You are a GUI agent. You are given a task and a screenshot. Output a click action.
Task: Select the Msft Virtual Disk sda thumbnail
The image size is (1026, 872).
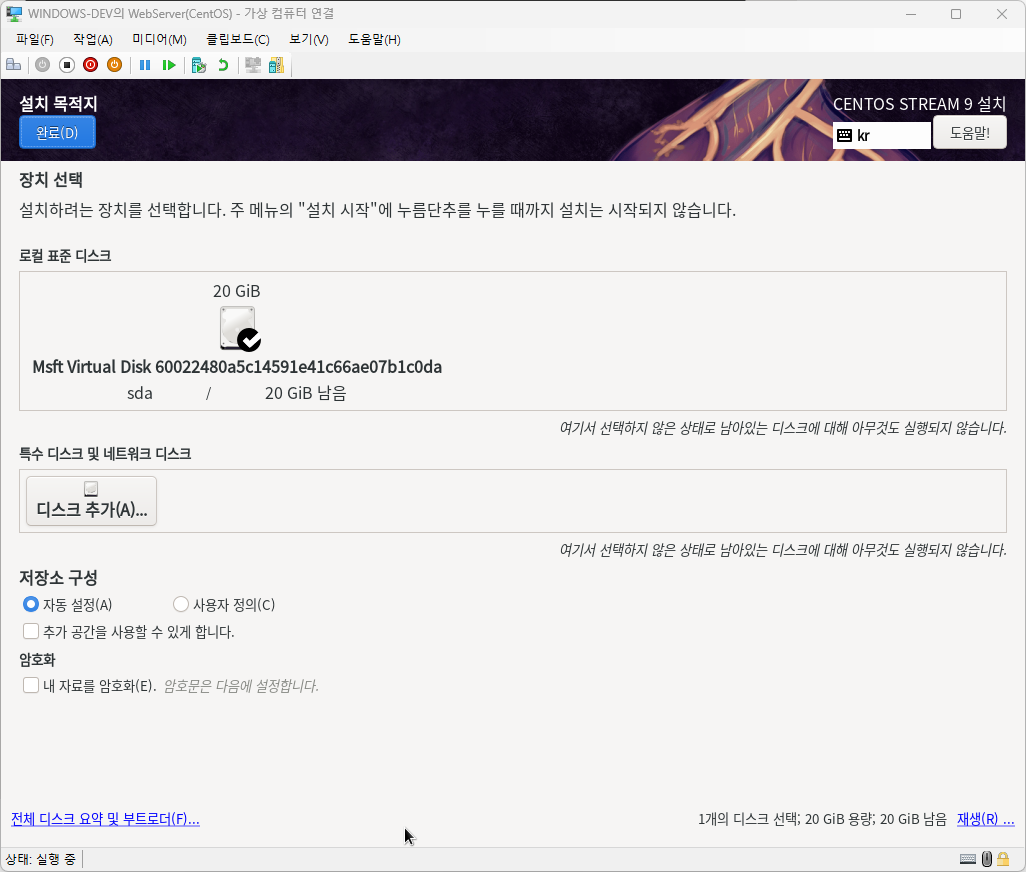[x=238, y=328]
